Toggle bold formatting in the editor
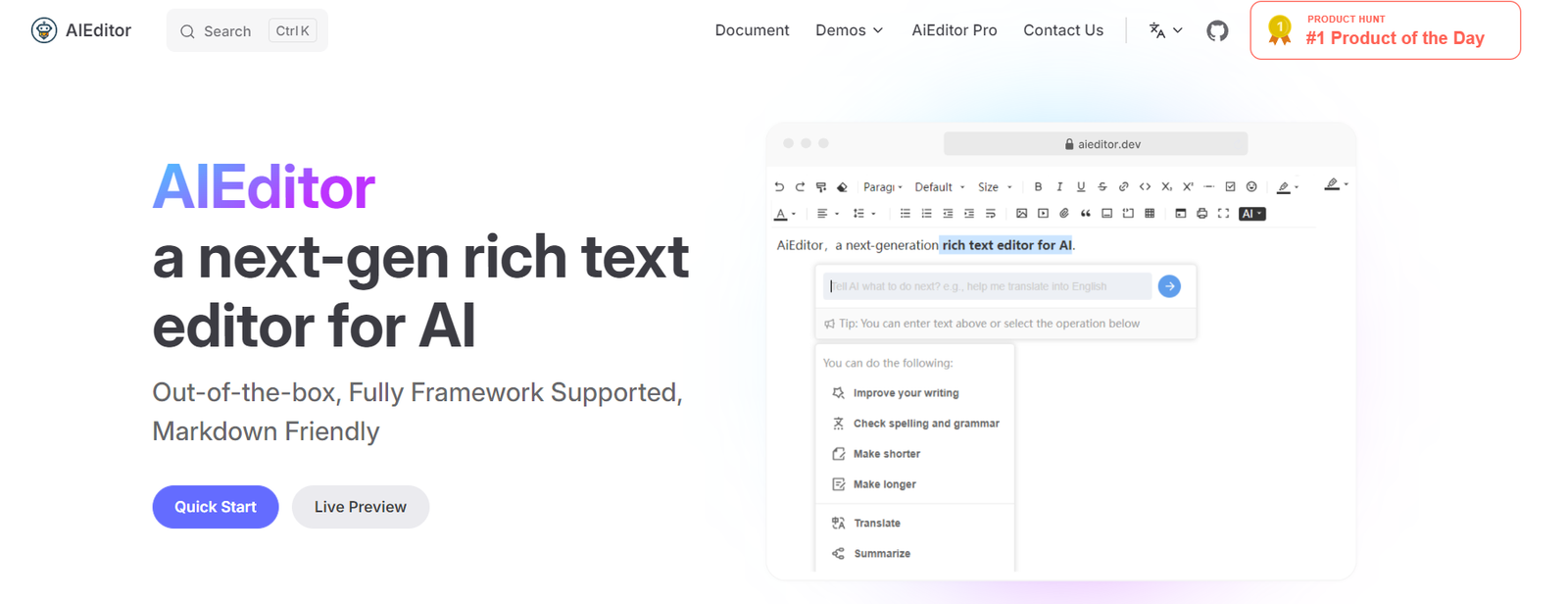1568x604 pixels. point(1038,186)
